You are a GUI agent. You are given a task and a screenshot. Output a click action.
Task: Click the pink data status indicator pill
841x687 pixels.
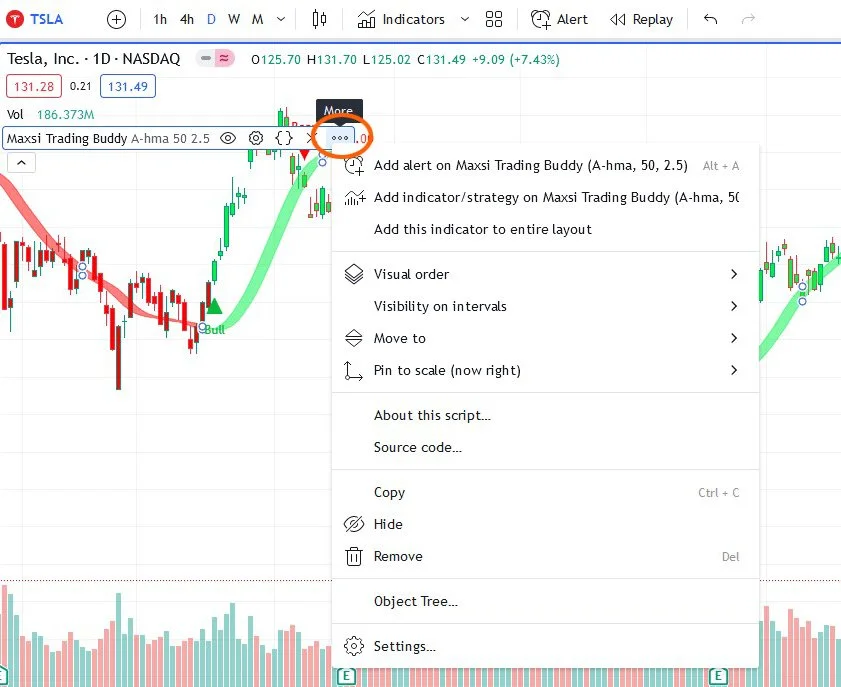224,58
